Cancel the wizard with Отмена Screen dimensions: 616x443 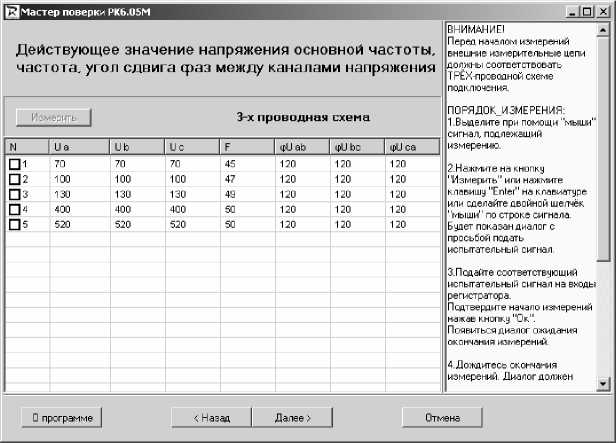tap(442, 418)
